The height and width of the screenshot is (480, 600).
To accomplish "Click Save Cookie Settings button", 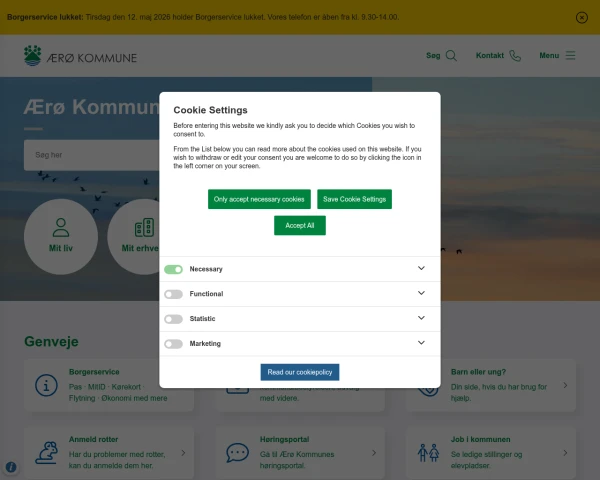I will point(354,199).
